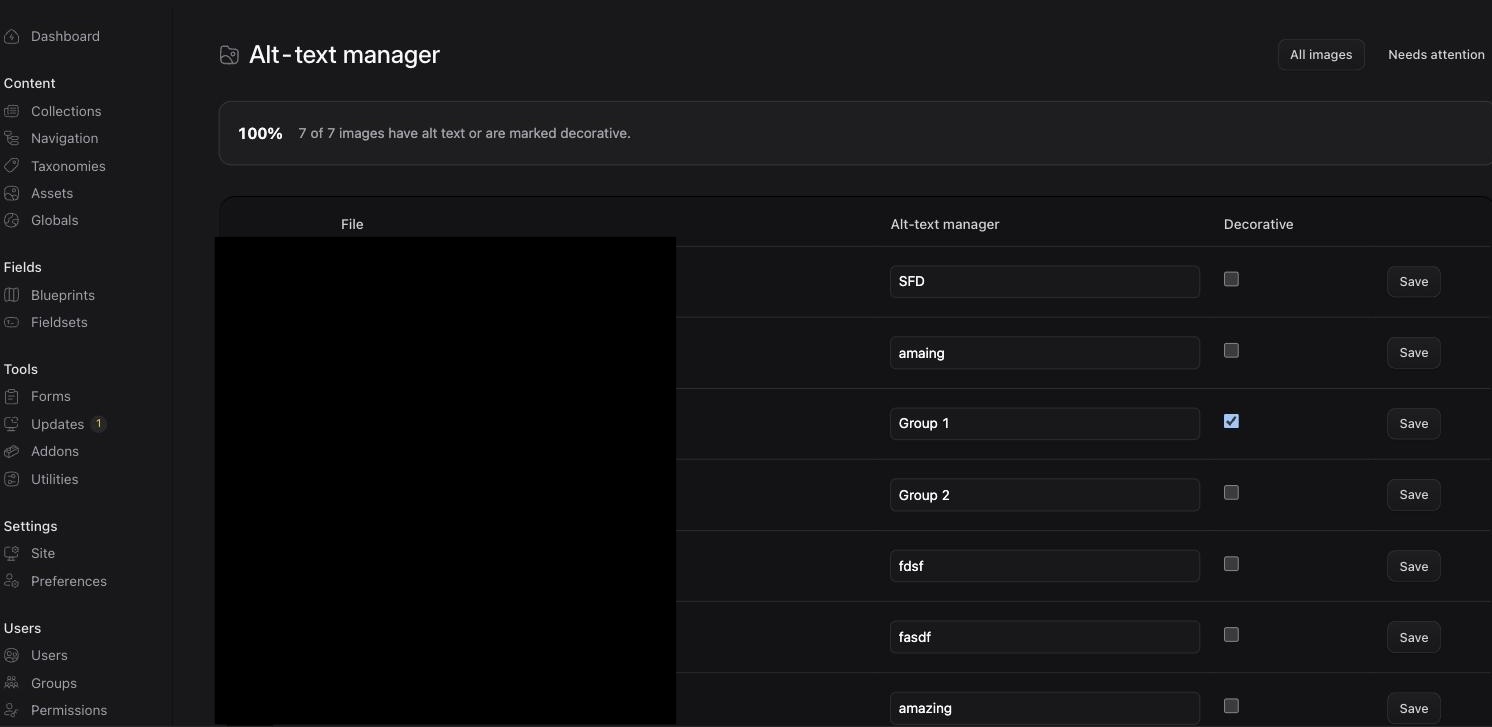Switch to the All images tab

tap(1321, 55)
